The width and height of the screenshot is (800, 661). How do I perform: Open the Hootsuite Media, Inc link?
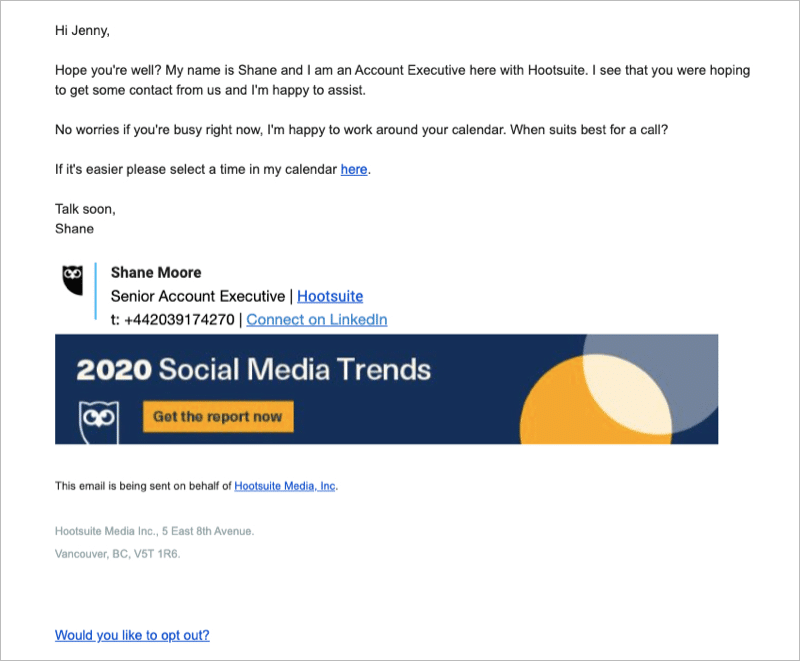tap(285, 486)
